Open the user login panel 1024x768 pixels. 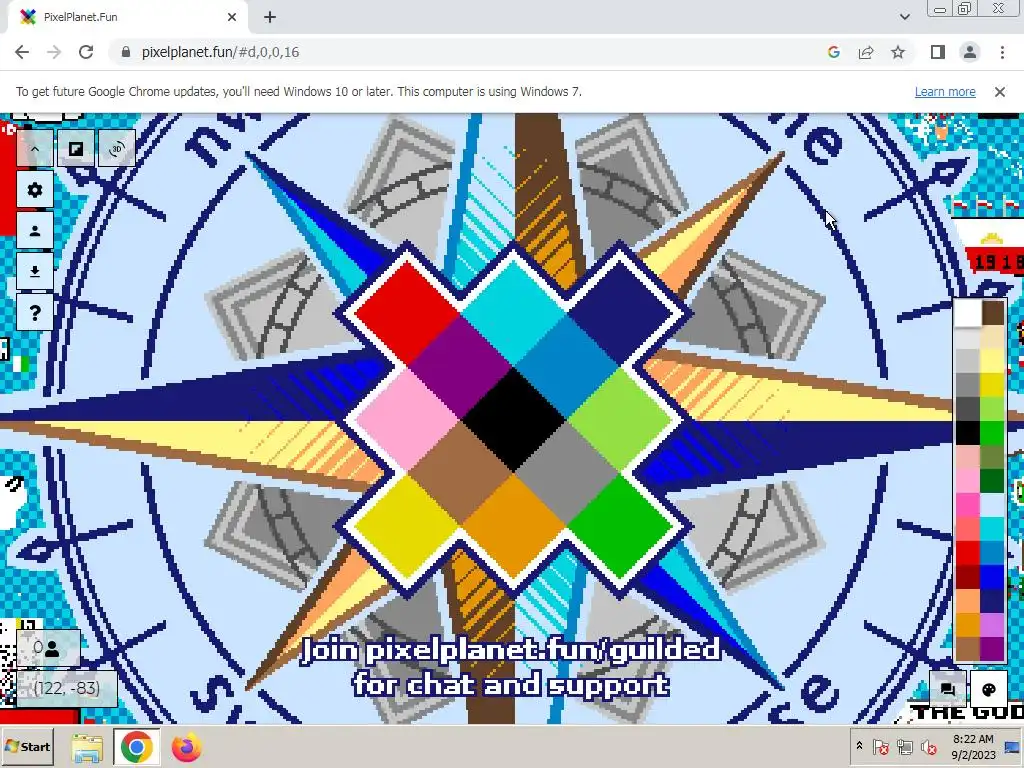[35, 231]
